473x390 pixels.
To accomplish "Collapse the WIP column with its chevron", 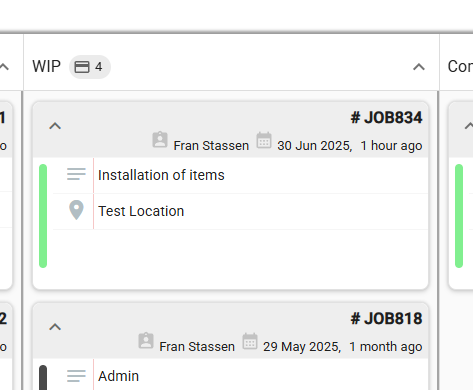I will (419, 67).
